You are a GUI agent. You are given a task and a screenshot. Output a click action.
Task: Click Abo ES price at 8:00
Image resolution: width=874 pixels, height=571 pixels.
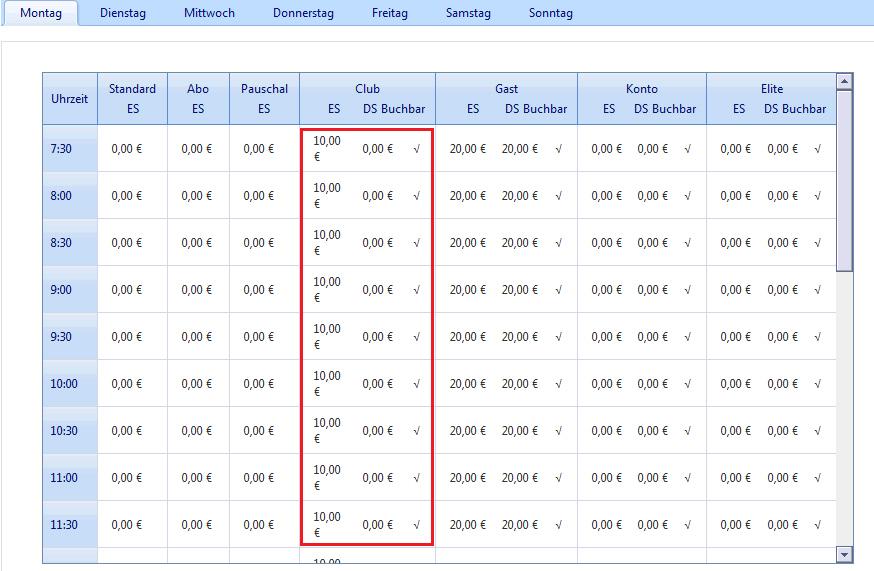(x=196, y=196)
